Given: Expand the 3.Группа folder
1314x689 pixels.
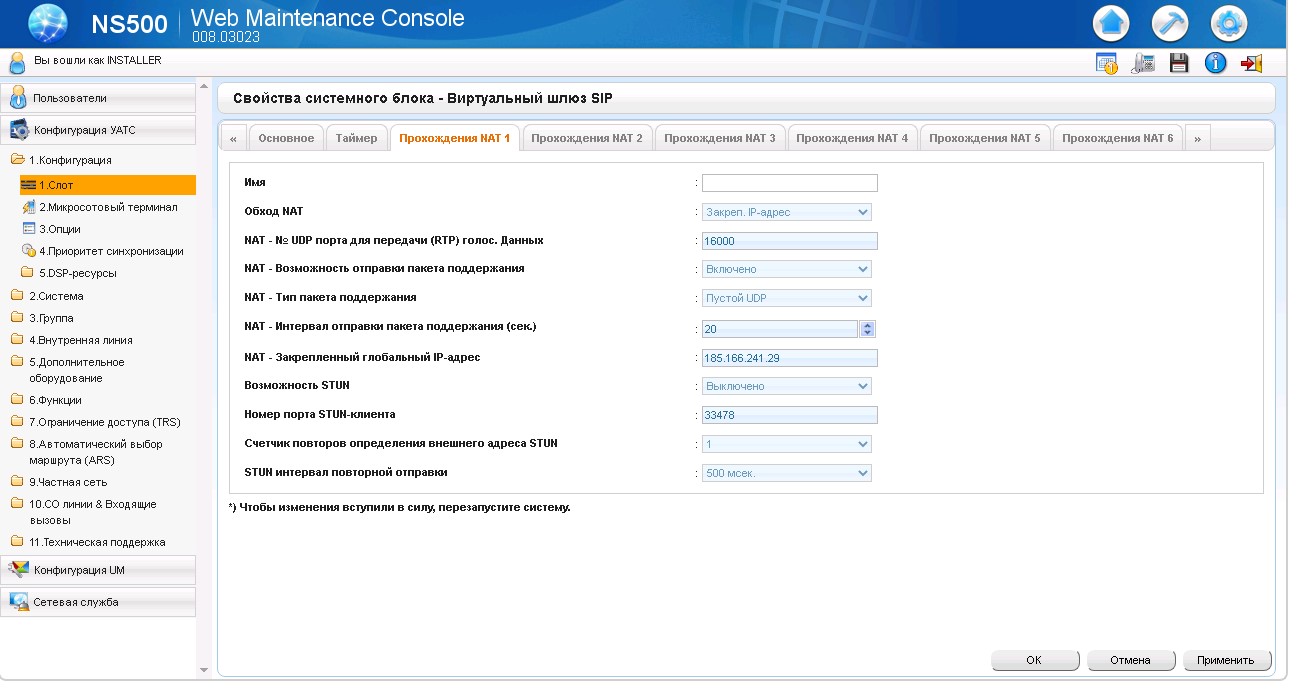Looking at the screenshot, I should click(43, 318).
